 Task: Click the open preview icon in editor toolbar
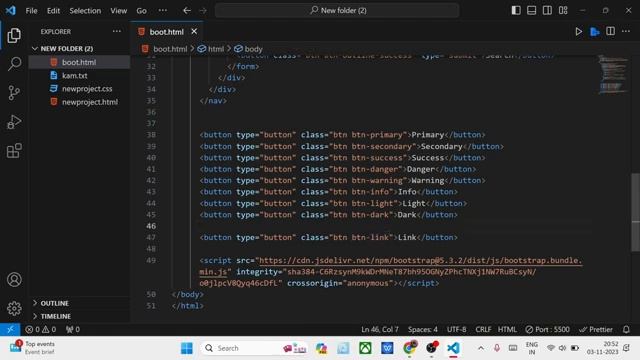[595, 31]
